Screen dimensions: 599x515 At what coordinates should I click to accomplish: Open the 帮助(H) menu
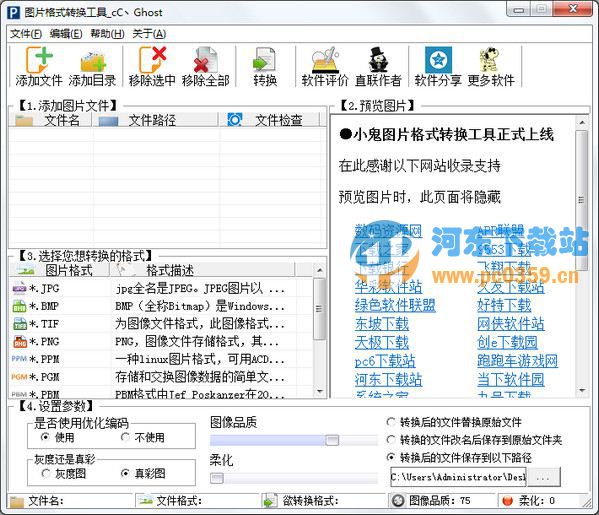(107, 34)
